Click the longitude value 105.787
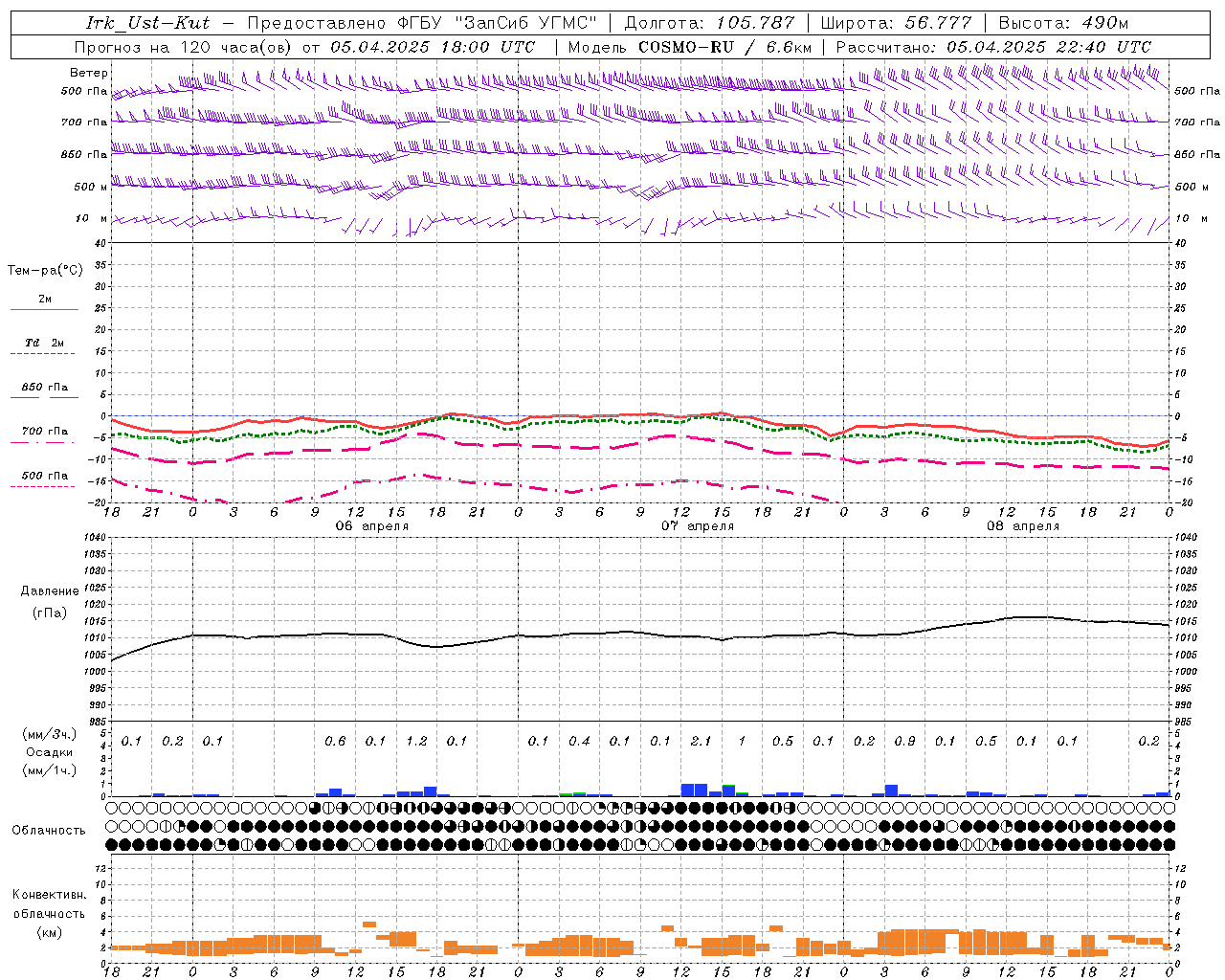 pos(757,23)
